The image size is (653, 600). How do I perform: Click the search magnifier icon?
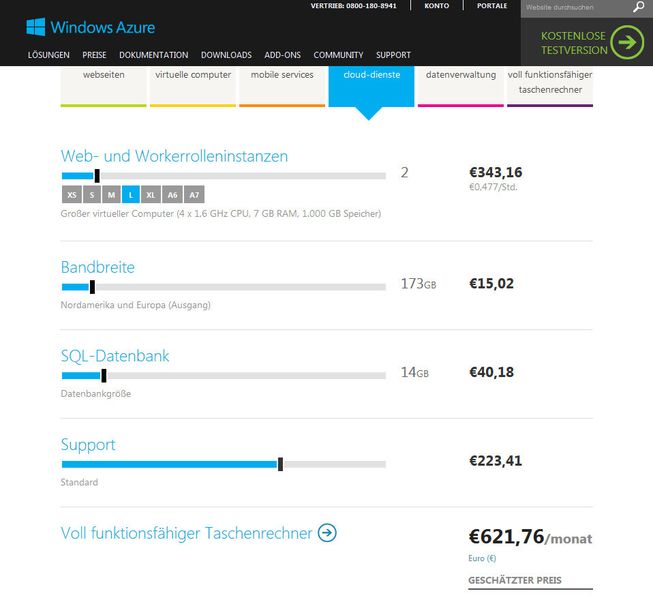coord(638,7)
